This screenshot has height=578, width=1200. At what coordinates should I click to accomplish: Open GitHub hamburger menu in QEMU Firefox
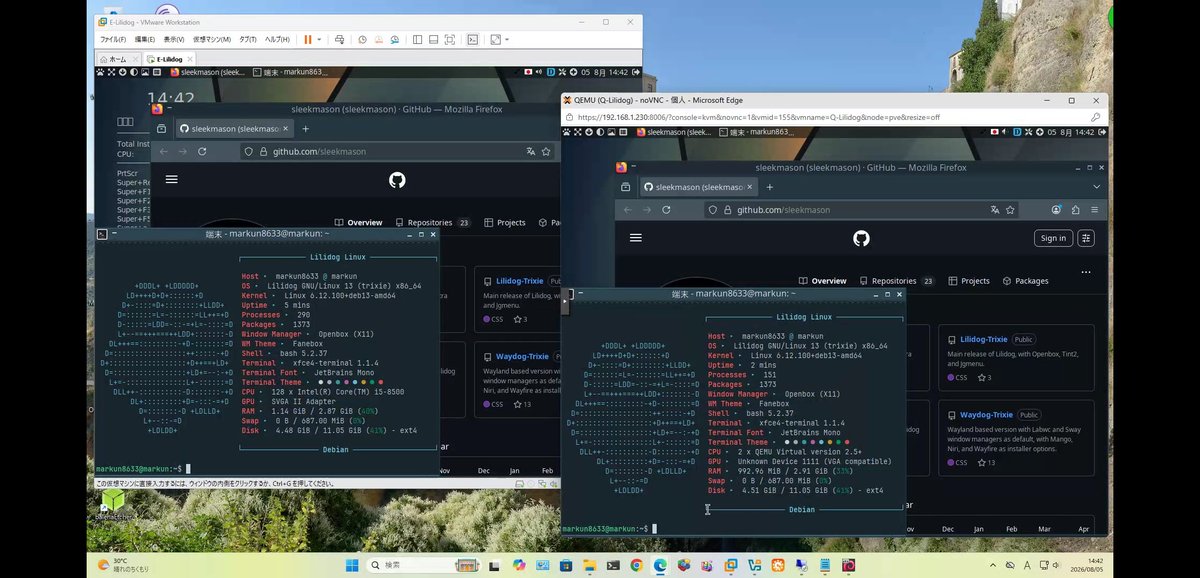[x=636, y=238]
